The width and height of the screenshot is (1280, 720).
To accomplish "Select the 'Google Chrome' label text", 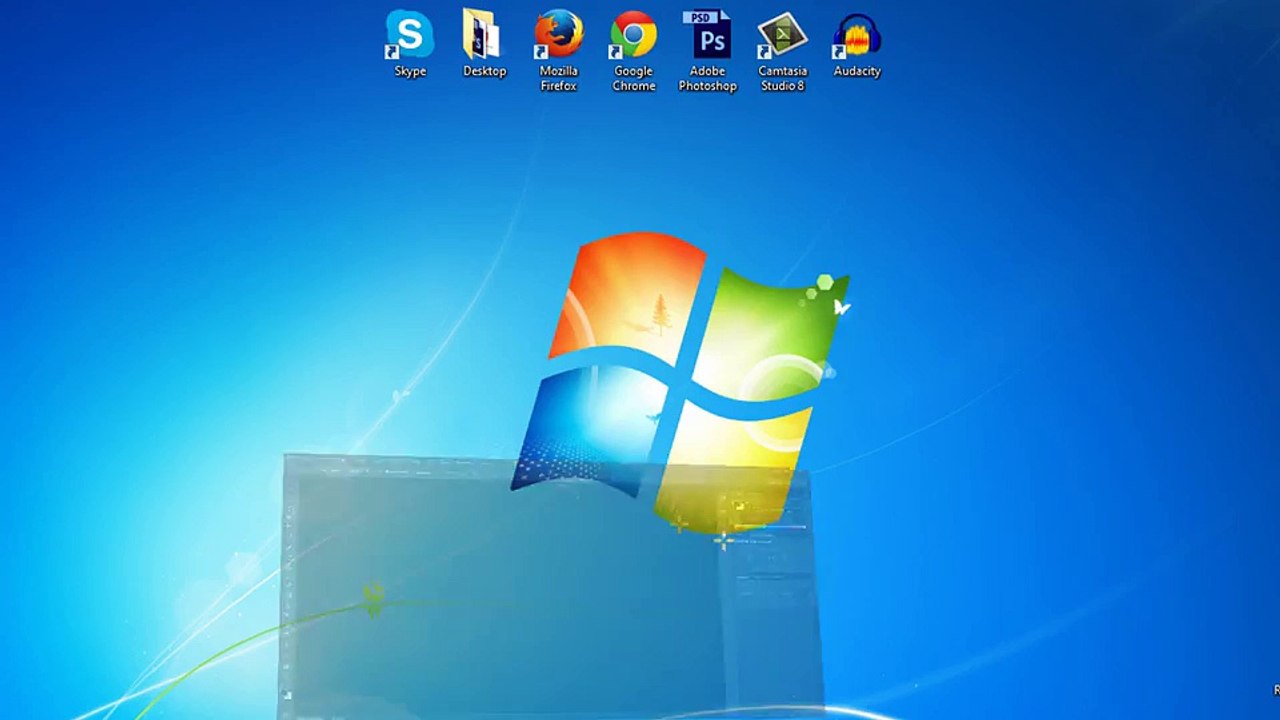I will [x=633, y=78].
